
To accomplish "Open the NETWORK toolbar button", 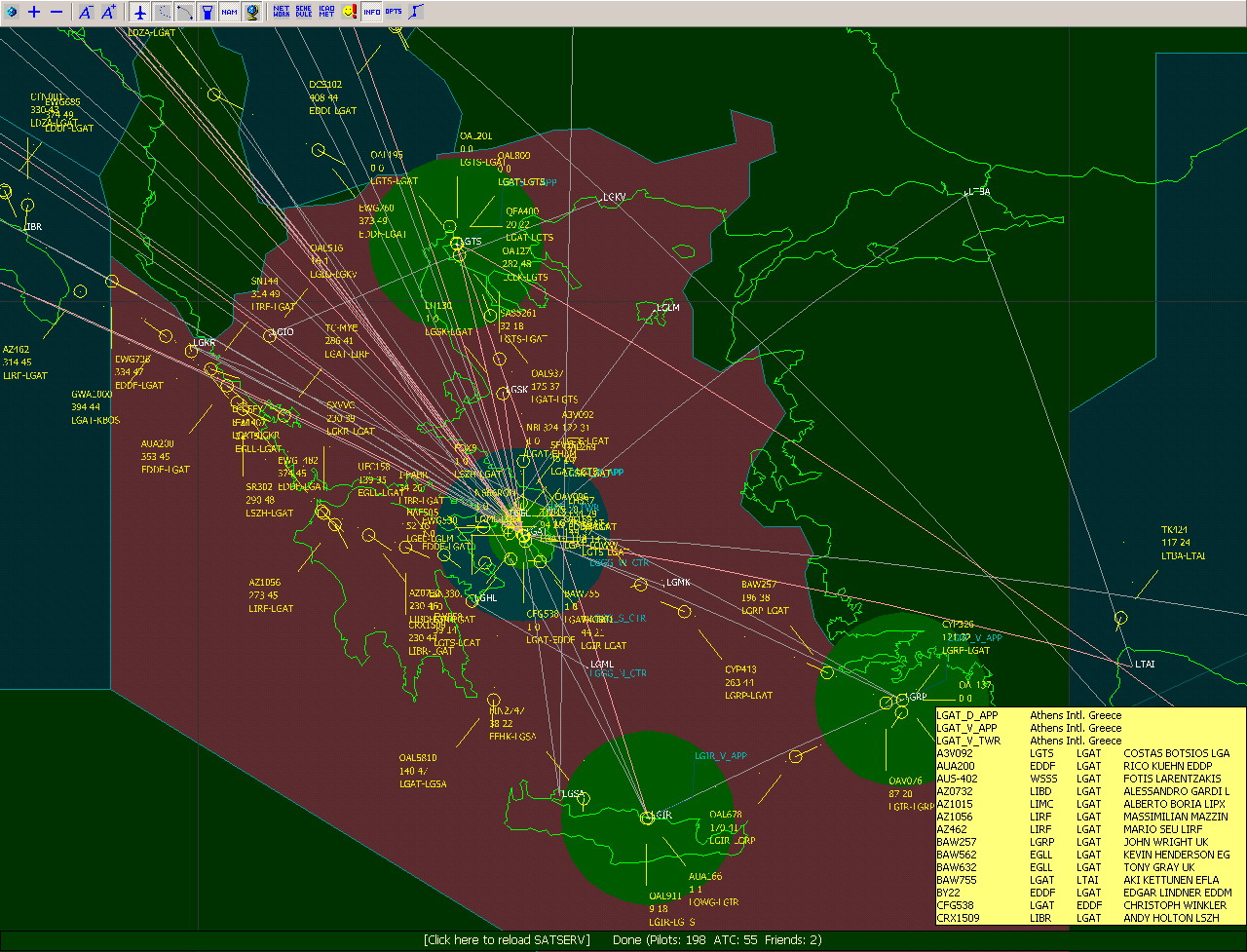I will point(282,13).
